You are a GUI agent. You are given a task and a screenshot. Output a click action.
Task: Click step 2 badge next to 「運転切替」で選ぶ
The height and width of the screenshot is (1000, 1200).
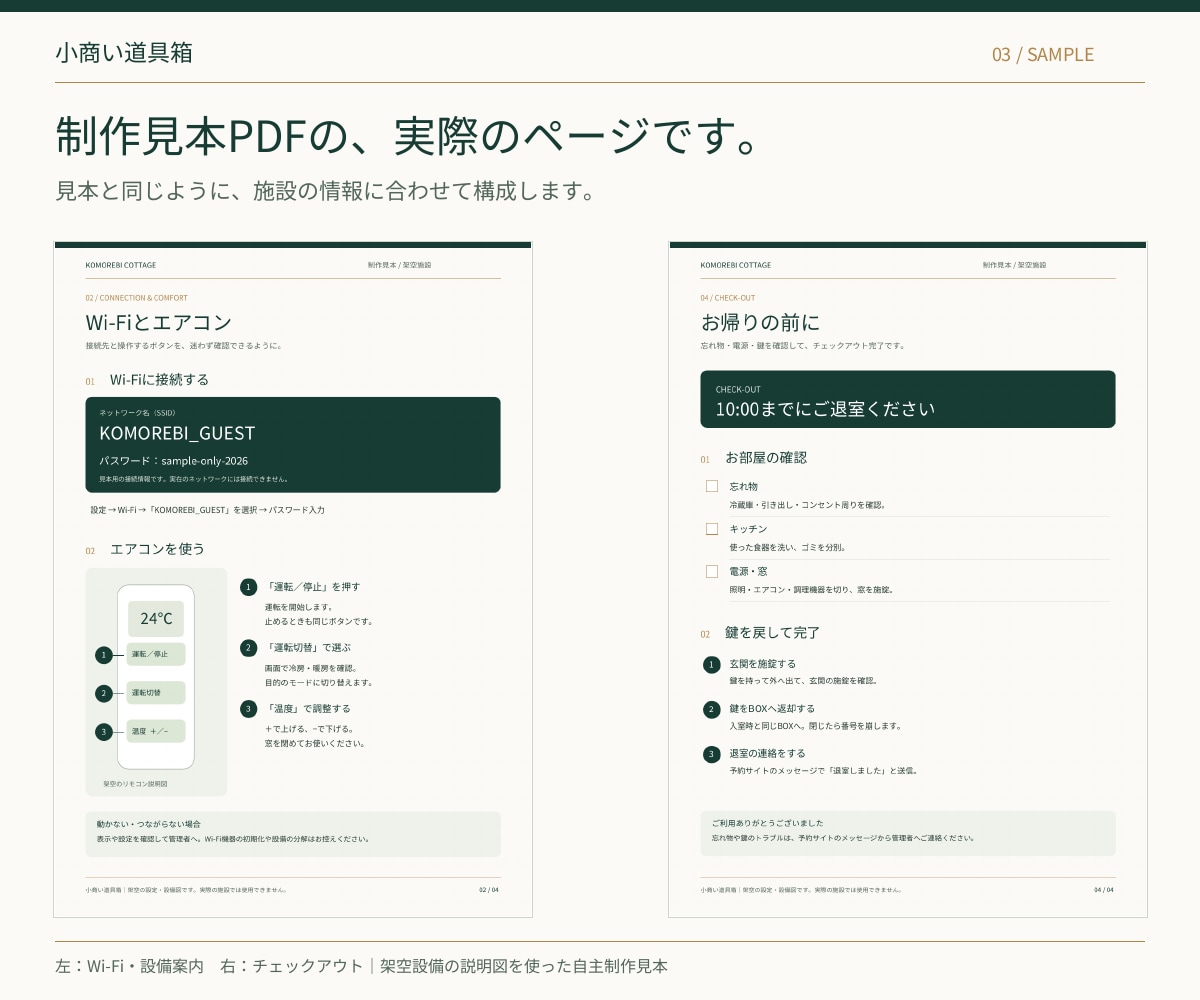click(x=249, y=648)
